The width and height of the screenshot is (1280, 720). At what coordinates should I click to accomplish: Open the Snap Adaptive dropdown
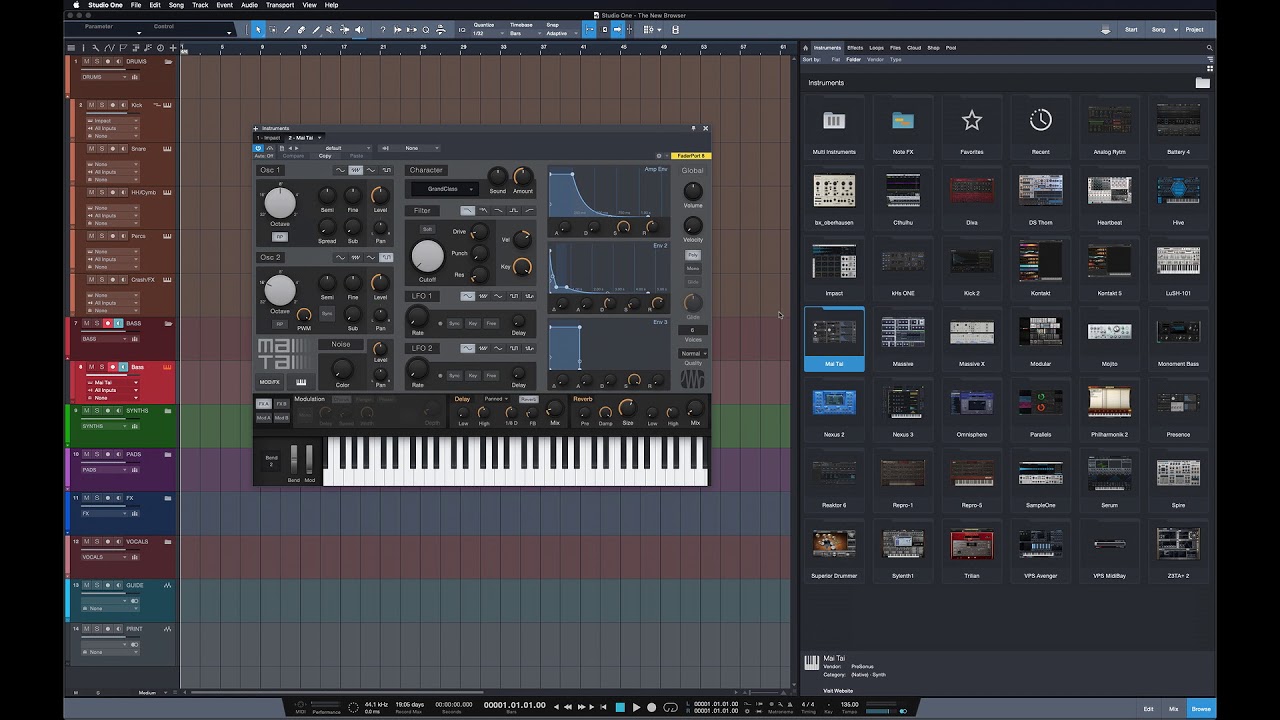tap(561, 33)
